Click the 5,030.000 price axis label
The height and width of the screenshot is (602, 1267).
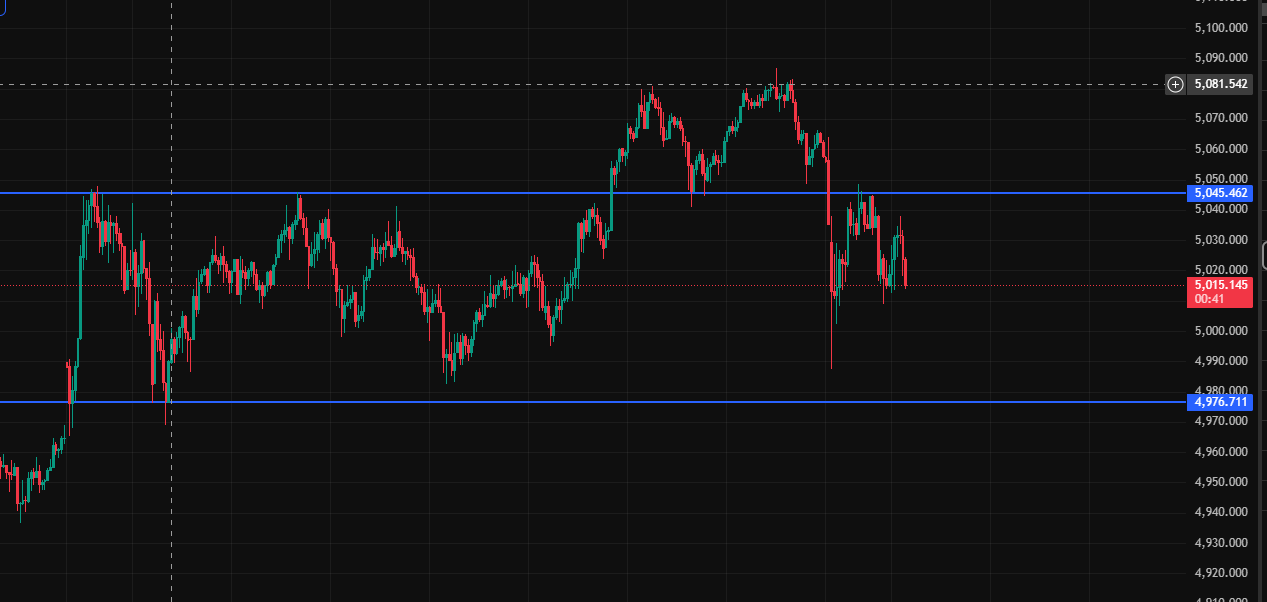pyautogui.click(x=1221, y=240)
